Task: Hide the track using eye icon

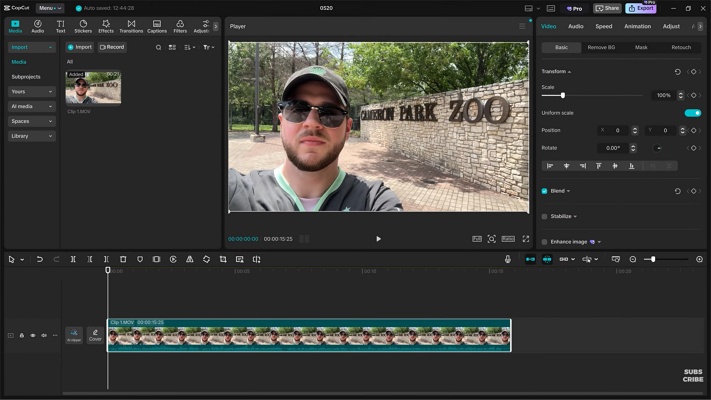Action: pos(33,336)
